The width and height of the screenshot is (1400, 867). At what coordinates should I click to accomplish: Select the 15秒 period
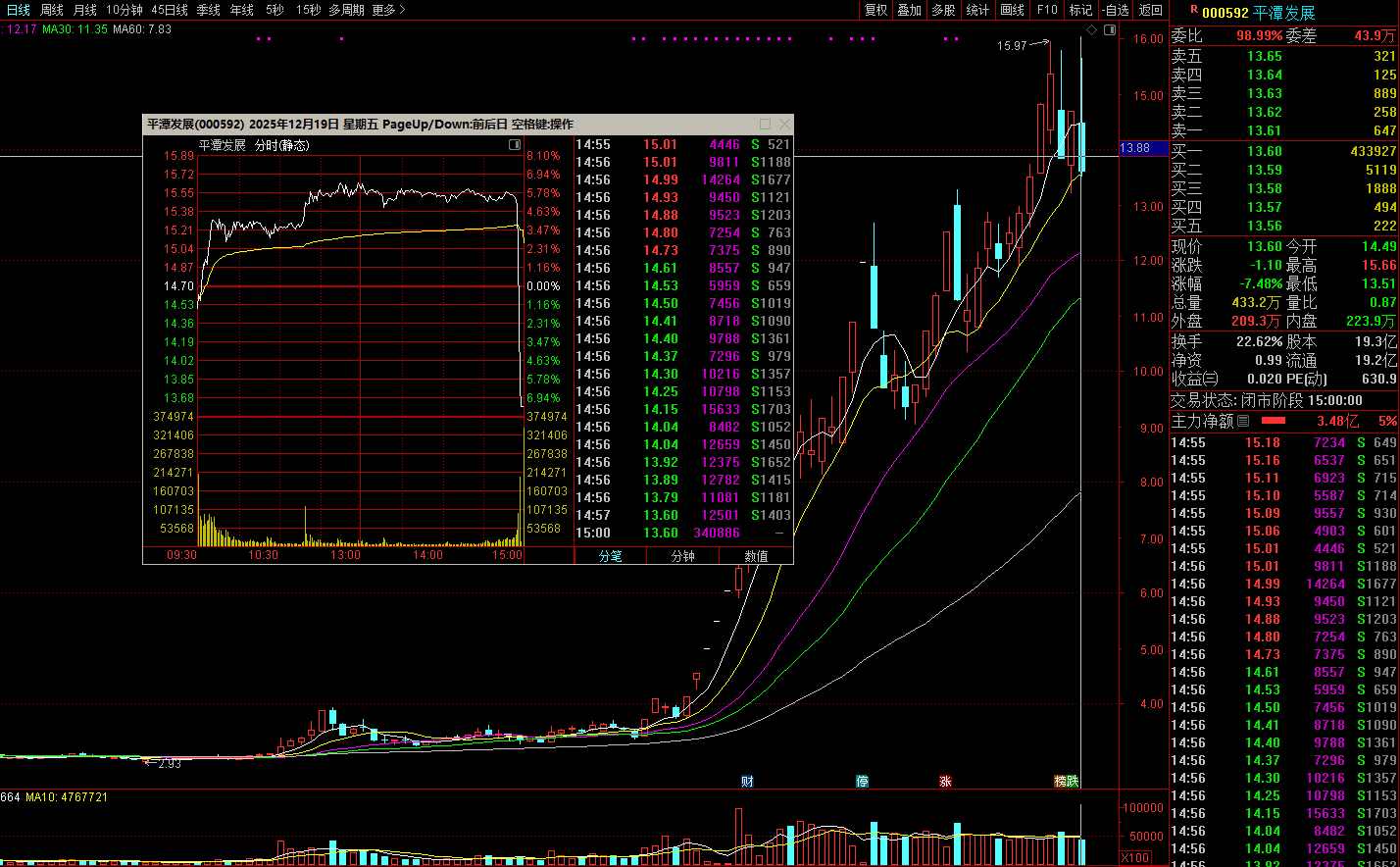tap(308, 10)
